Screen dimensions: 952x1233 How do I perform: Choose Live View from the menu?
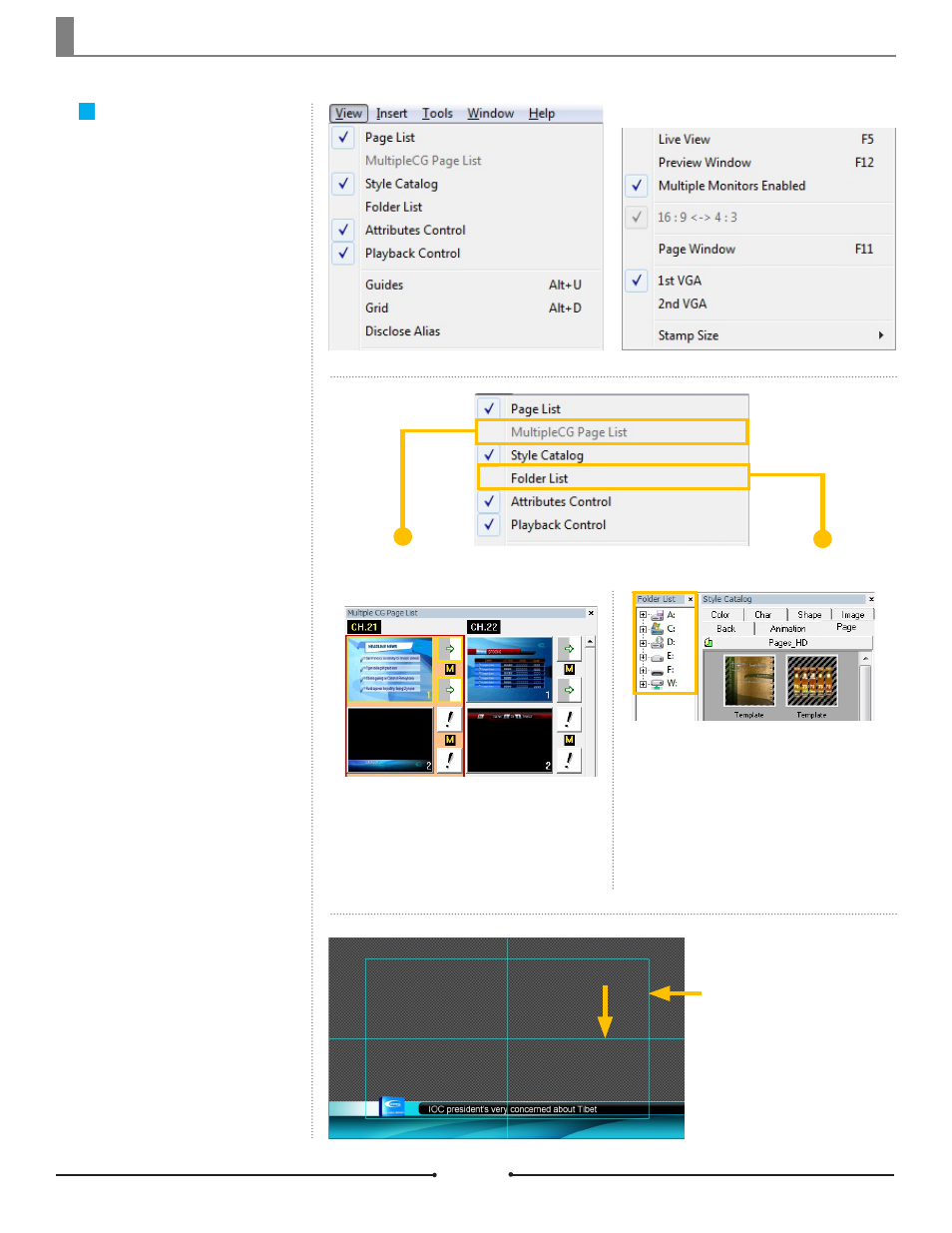tap(685, 140)
